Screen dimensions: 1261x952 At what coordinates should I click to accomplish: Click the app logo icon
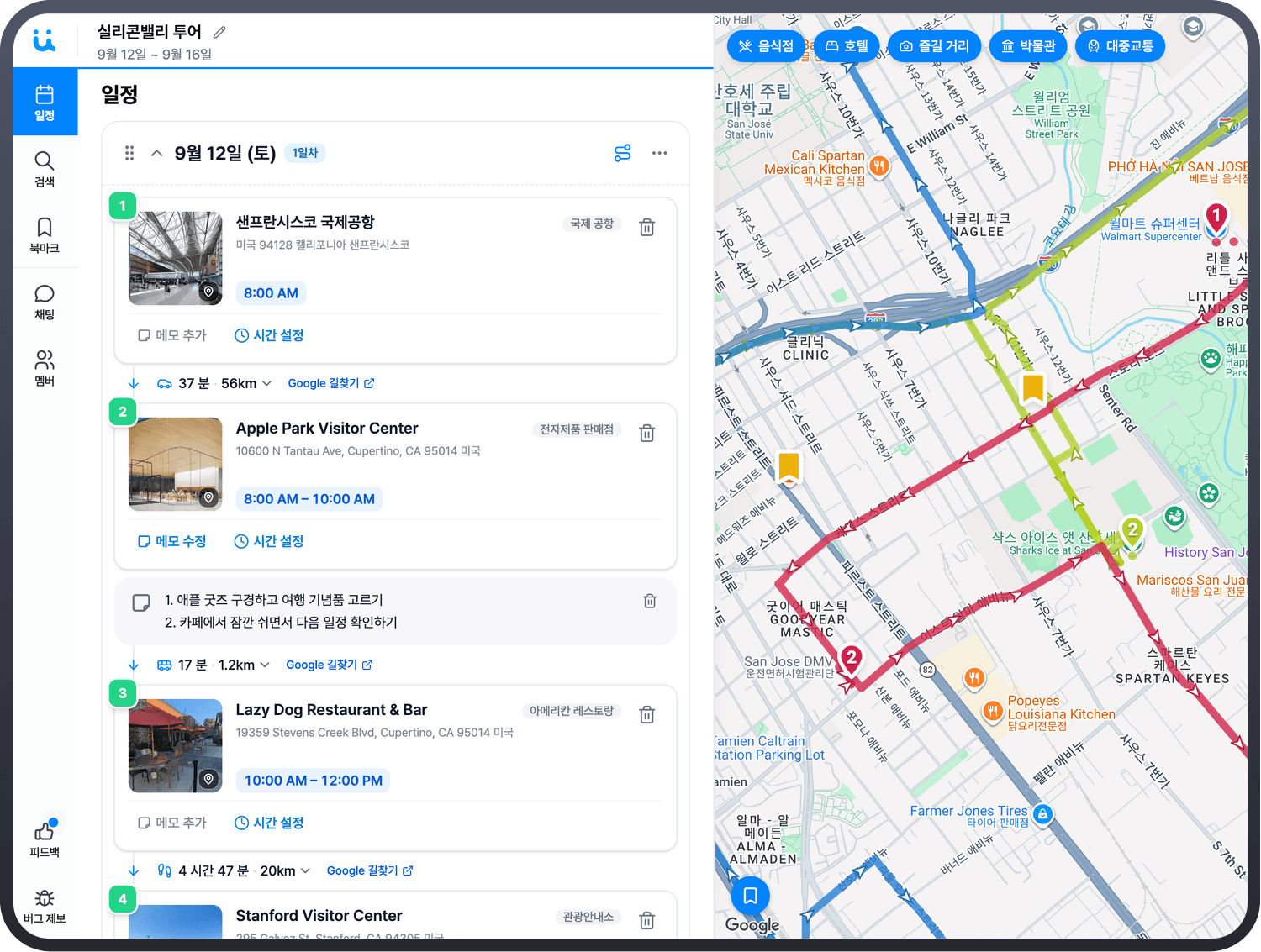click(45, 39)
